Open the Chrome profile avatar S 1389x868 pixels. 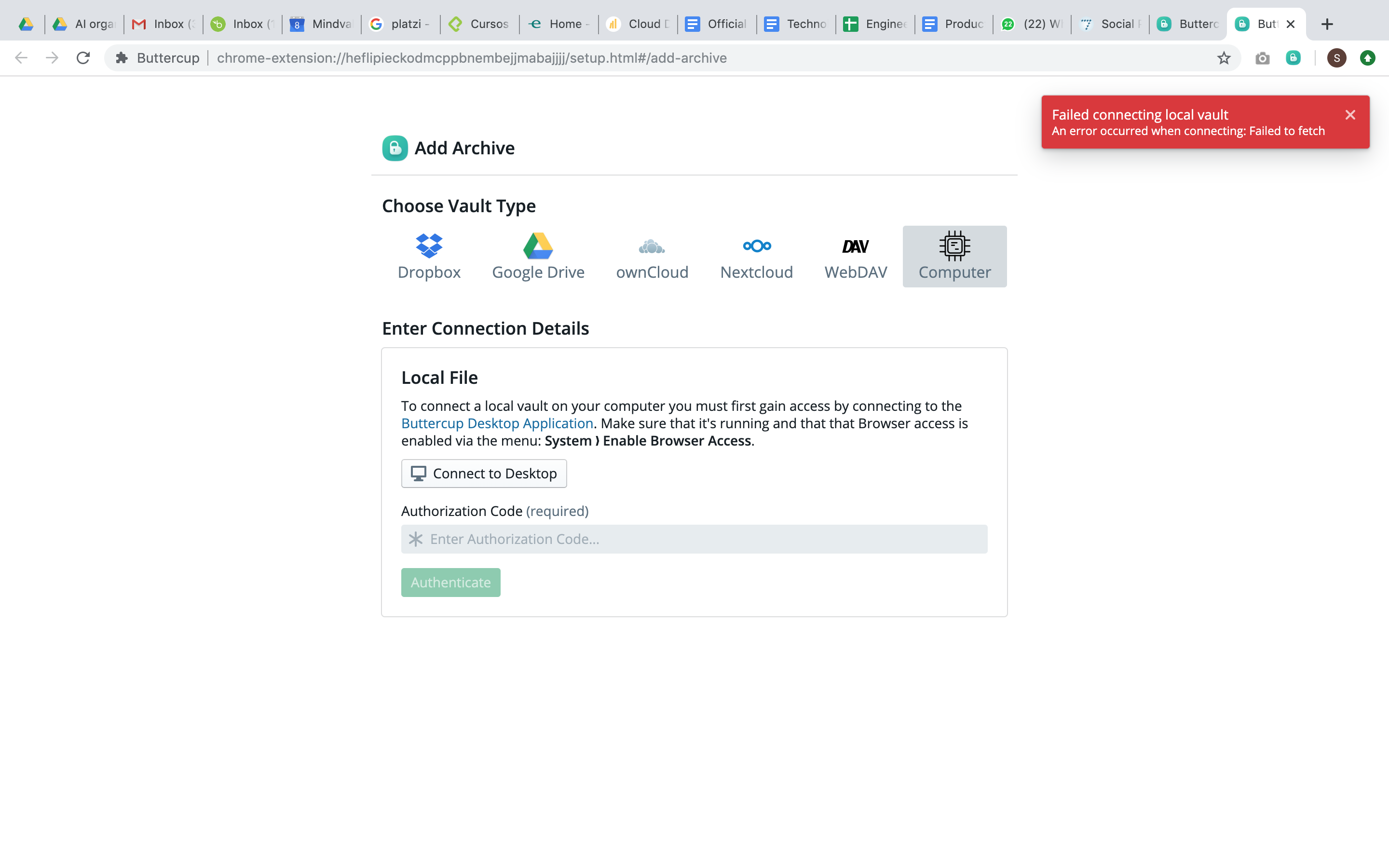coord(1336,58)
